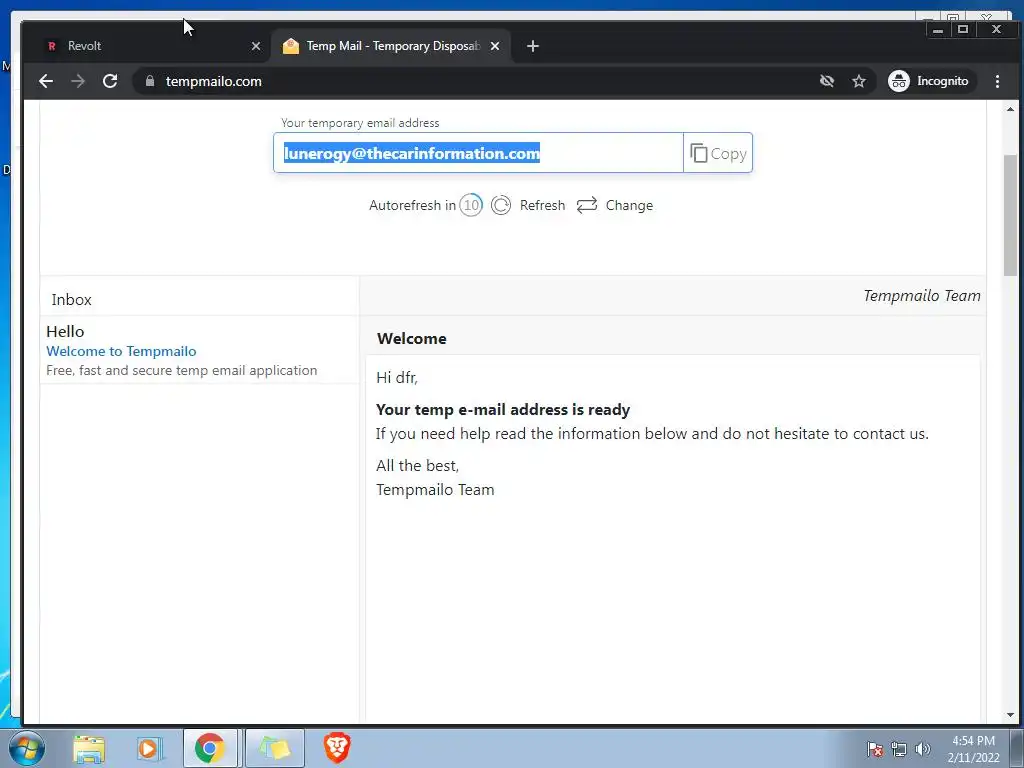Open the Sticky Notes taskbar item
Image resolution: width=1024 pixels, height=768 pixels.
click(x=275, y=748)
